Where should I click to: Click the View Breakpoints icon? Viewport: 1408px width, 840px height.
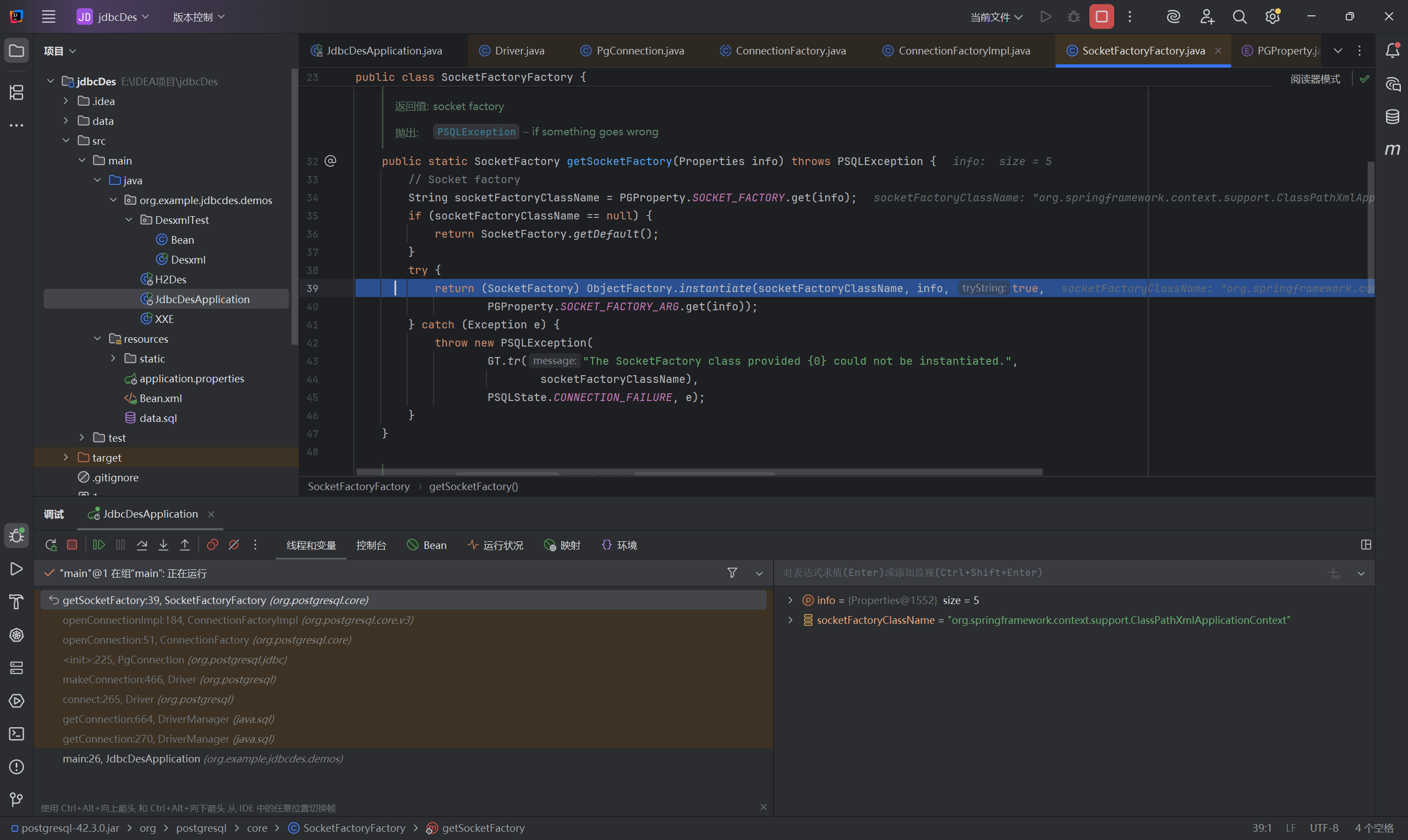pyautogui.click(x=212, y=545)
